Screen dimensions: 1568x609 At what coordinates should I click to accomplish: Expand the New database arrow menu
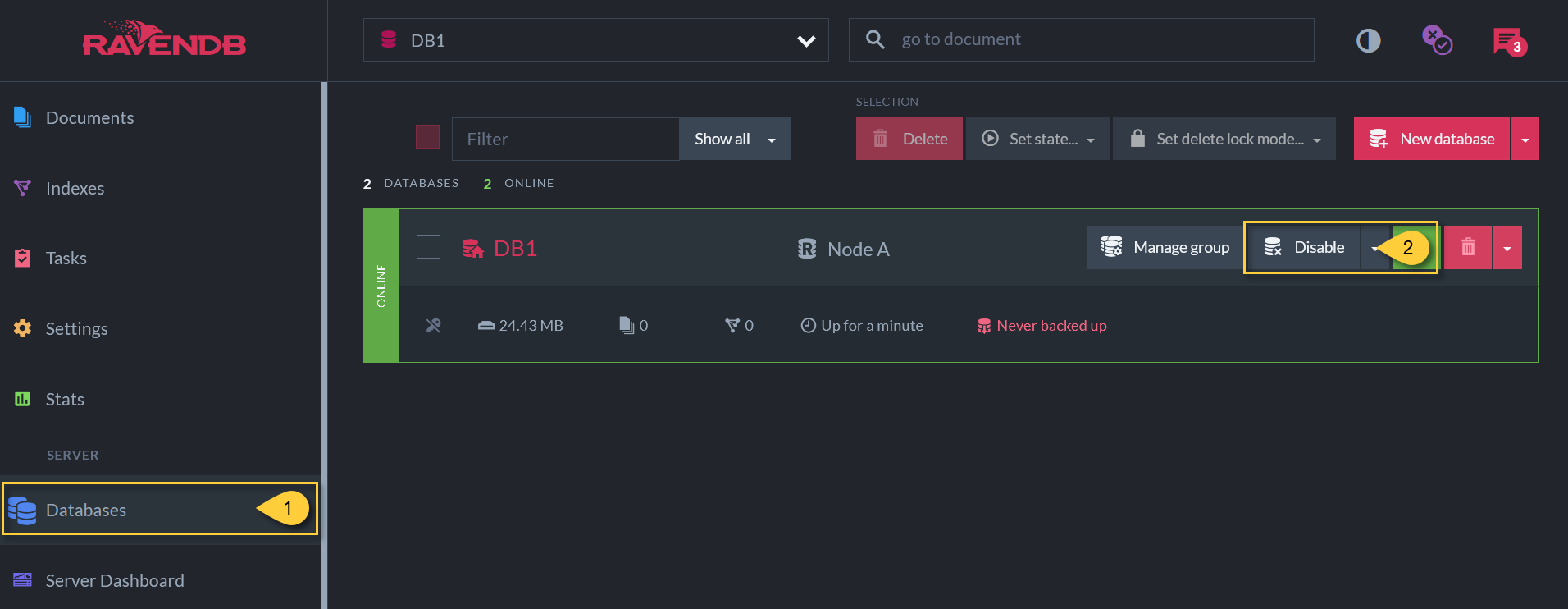tap(1525, 139)
